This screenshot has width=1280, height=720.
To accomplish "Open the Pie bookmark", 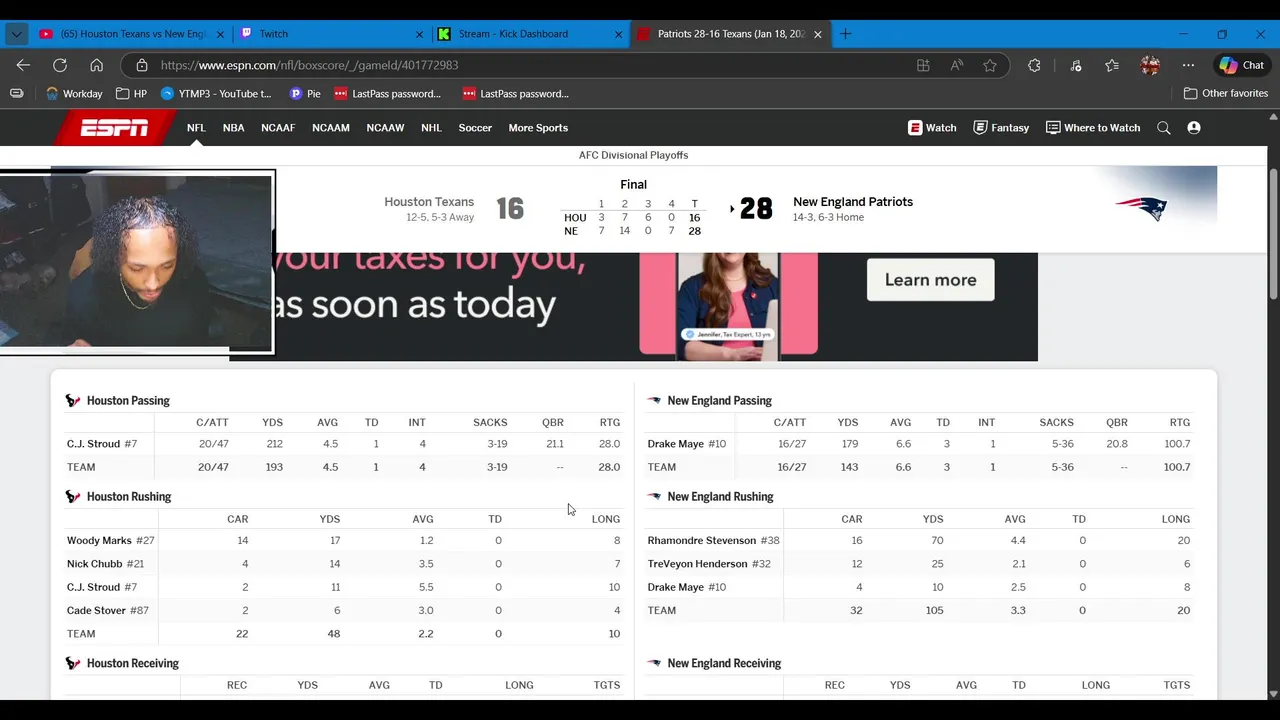I will point(305,93).
